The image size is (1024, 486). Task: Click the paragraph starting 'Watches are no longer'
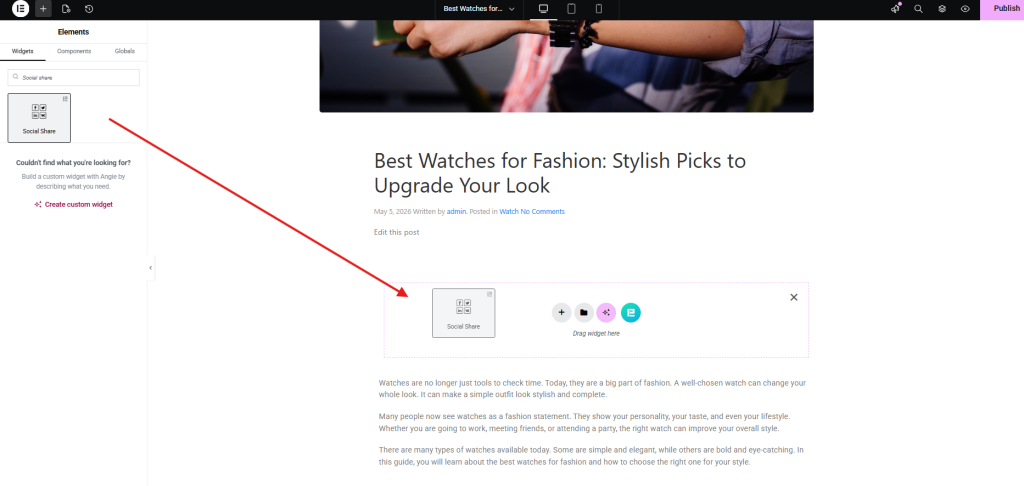pos(592,389)
